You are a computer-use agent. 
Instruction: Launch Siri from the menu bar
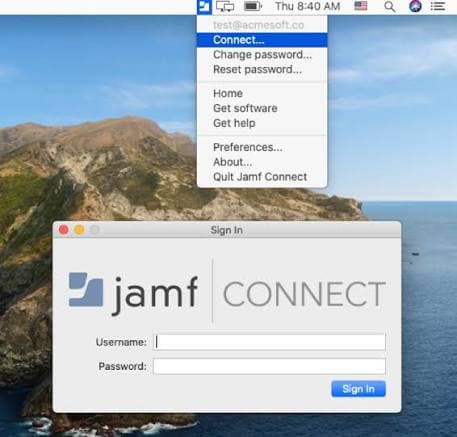415,6
